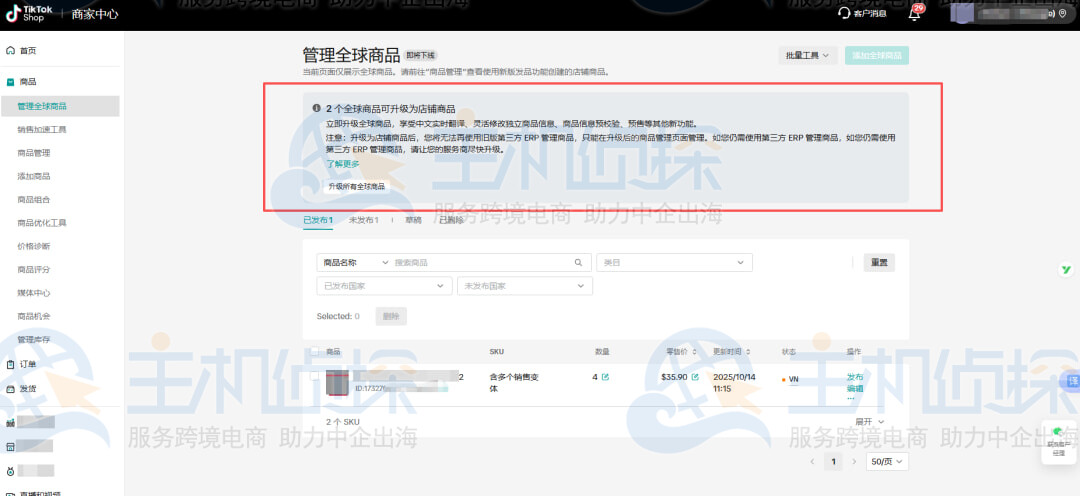Screen dimensions: 1080x496
Task: Open the 类目 category dropdown
Action: click(x=674, y=262)
